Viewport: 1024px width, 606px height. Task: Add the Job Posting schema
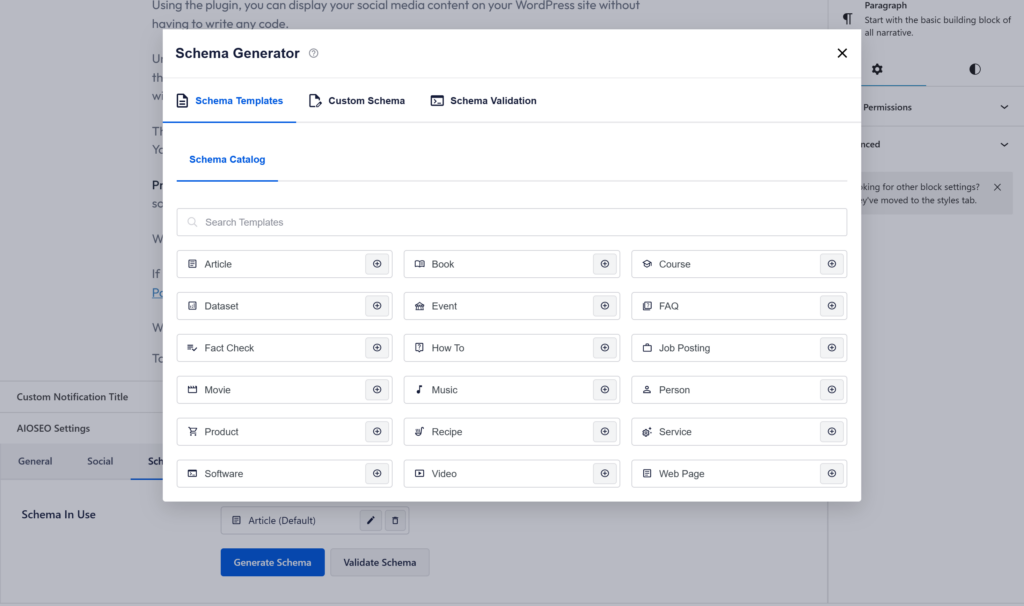click(831, 348)
